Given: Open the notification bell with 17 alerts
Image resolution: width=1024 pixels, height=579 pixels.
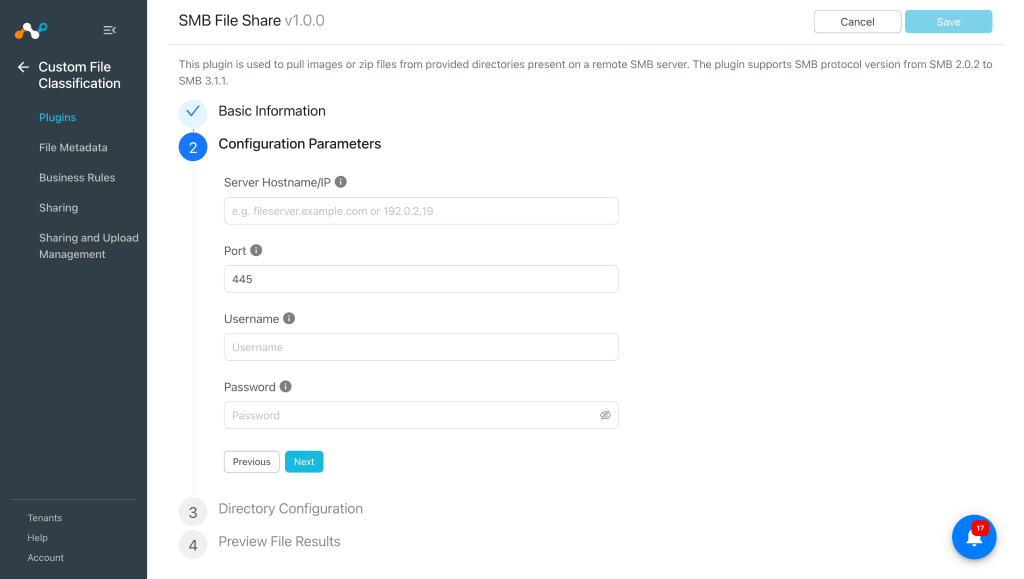Looking at the screenshot, I should tap(974, 537).
